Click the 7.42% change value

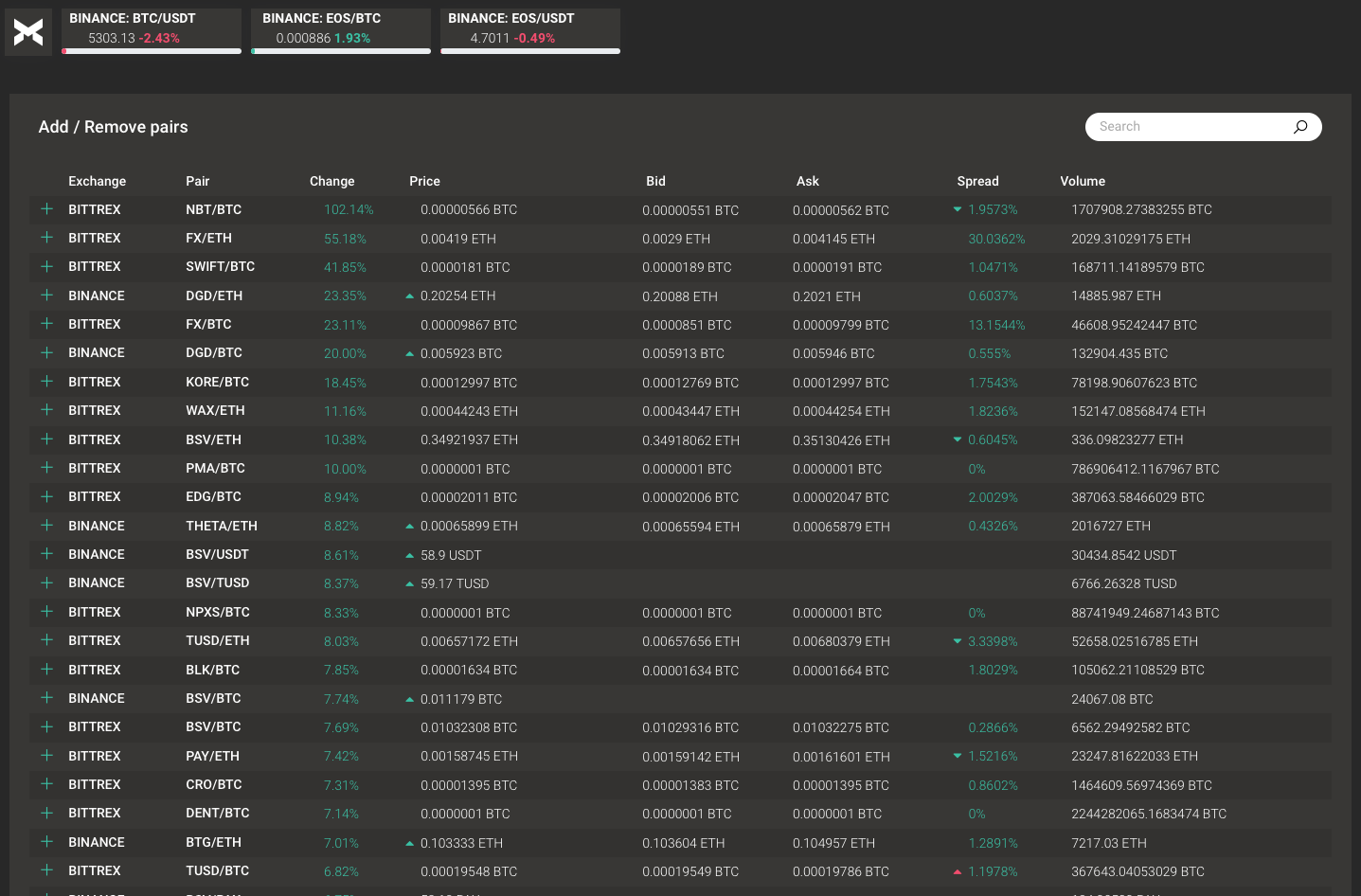(341, 756)
